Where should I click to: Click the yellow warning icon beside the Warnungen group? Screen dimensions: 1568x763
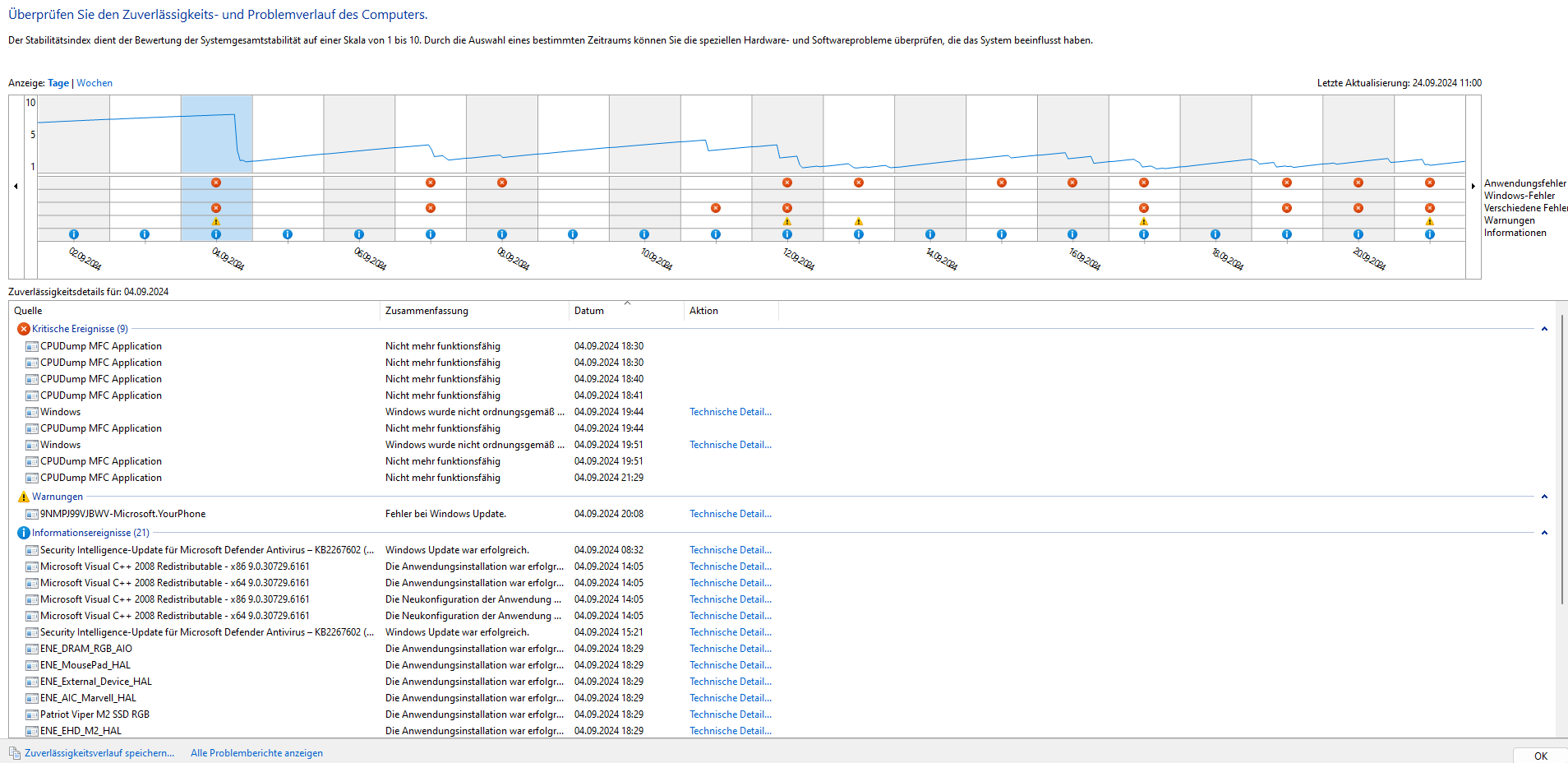23,497
